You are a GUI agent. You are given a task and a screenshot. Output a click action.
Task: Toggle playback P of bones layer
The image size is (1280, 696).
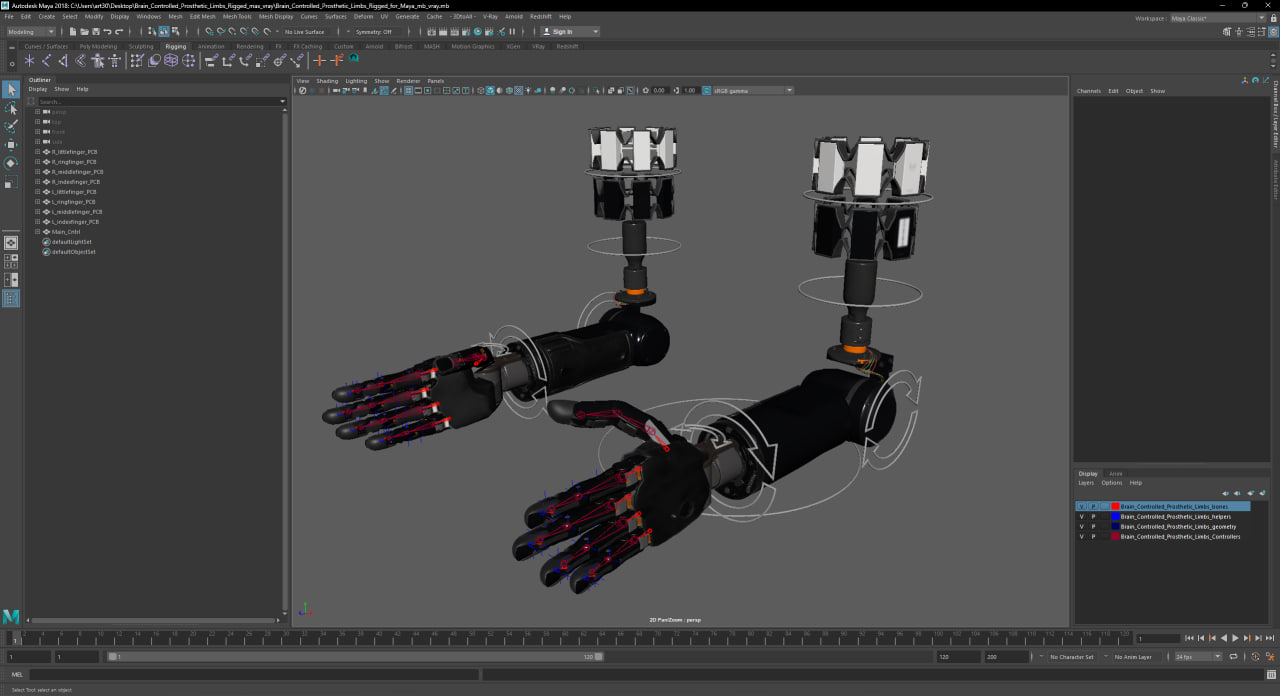tap(1093, 507)
